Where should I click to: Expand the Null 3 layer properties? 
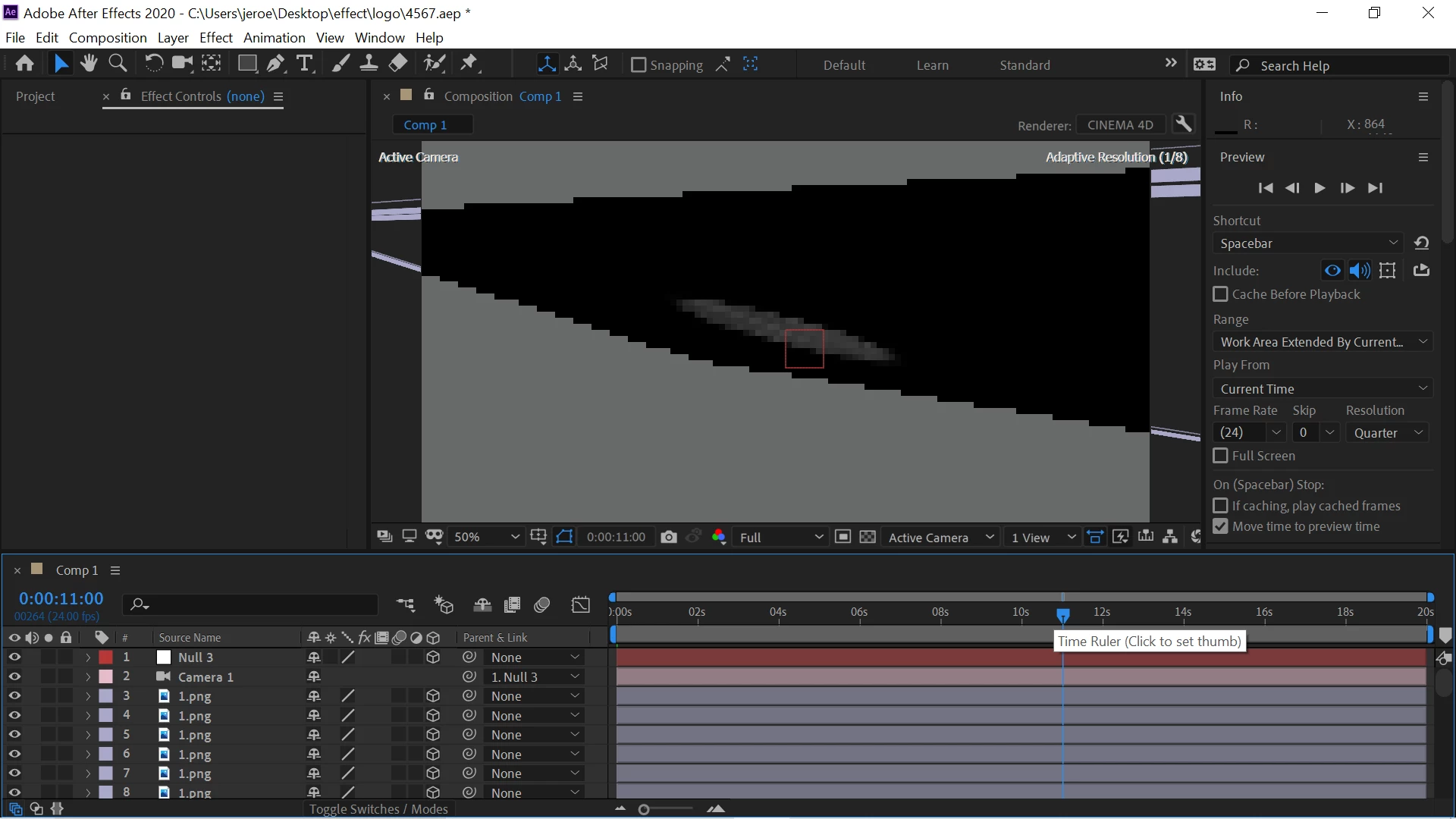[x=88, y=657]
